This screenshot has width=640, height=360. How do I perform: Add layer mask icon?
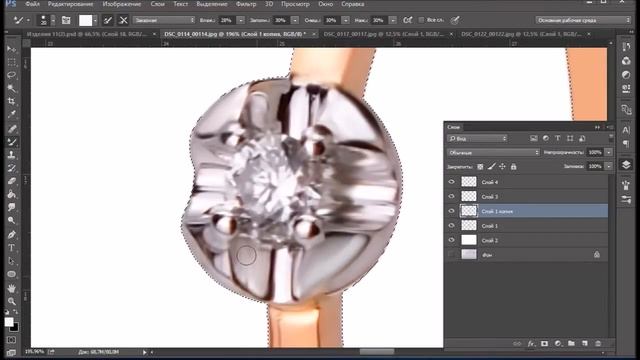[x=544, y=344]
